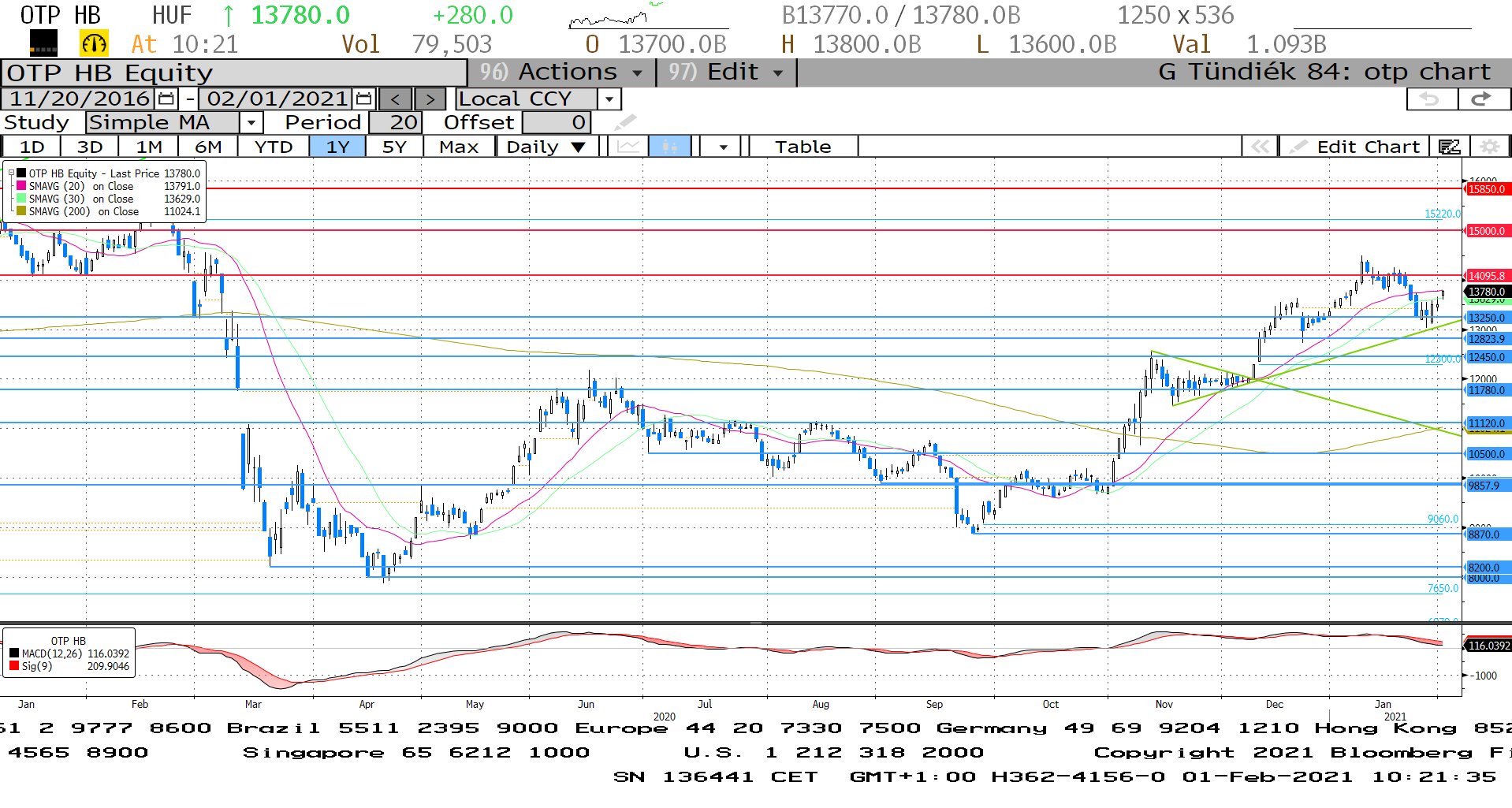
Task: Click the G Tündiék 84: otp chart title
Action: pos(1324,72)
